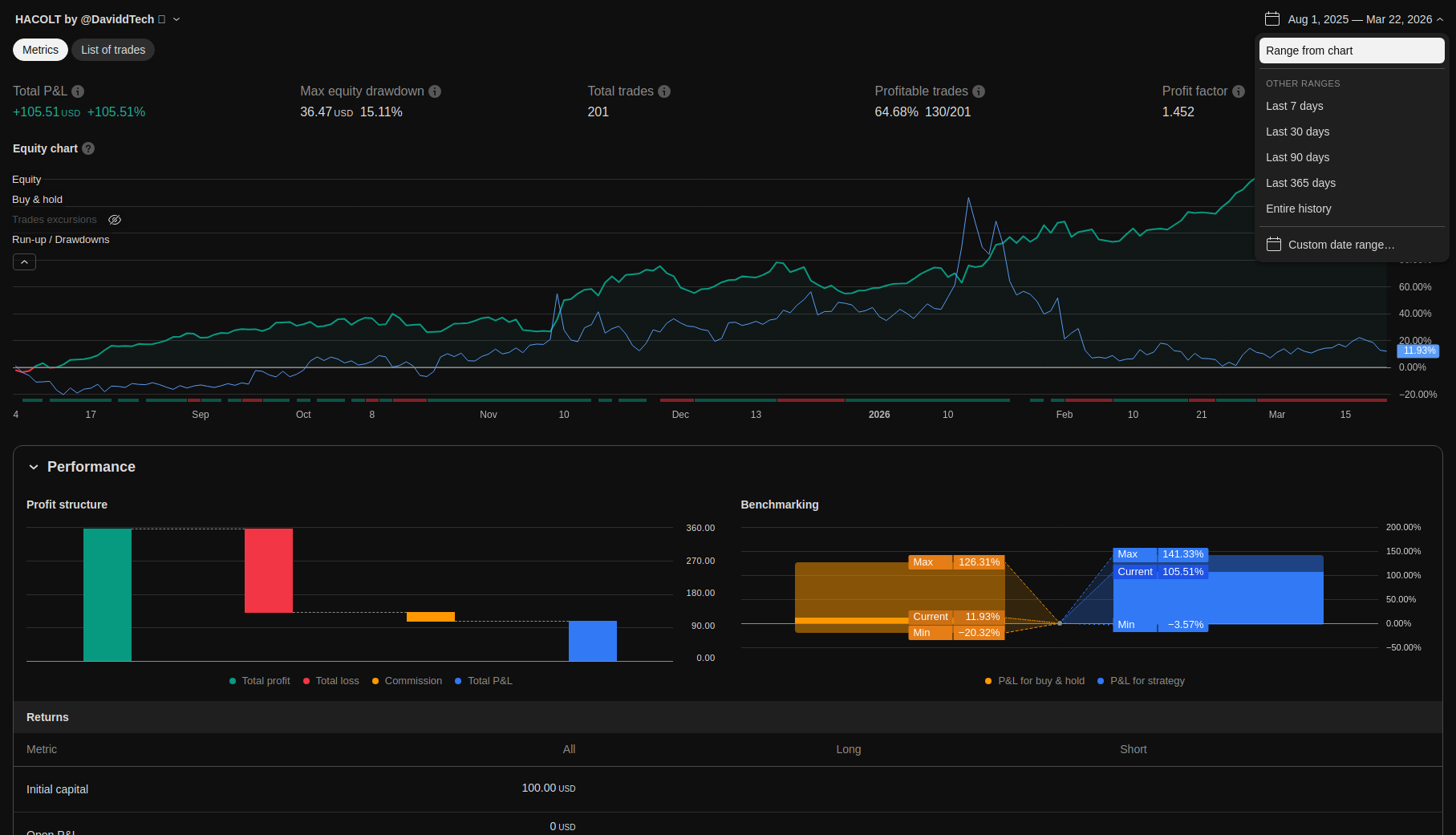Click the Total profit legend color dot
Viewport: 1456px width, 835px height.
pos(233,681)
